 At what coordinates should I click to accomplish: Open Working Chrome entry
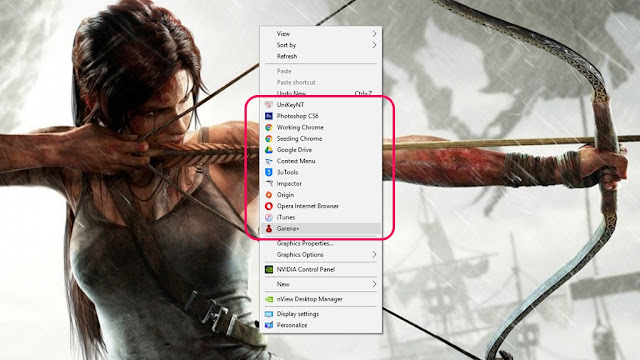[321, 127]
